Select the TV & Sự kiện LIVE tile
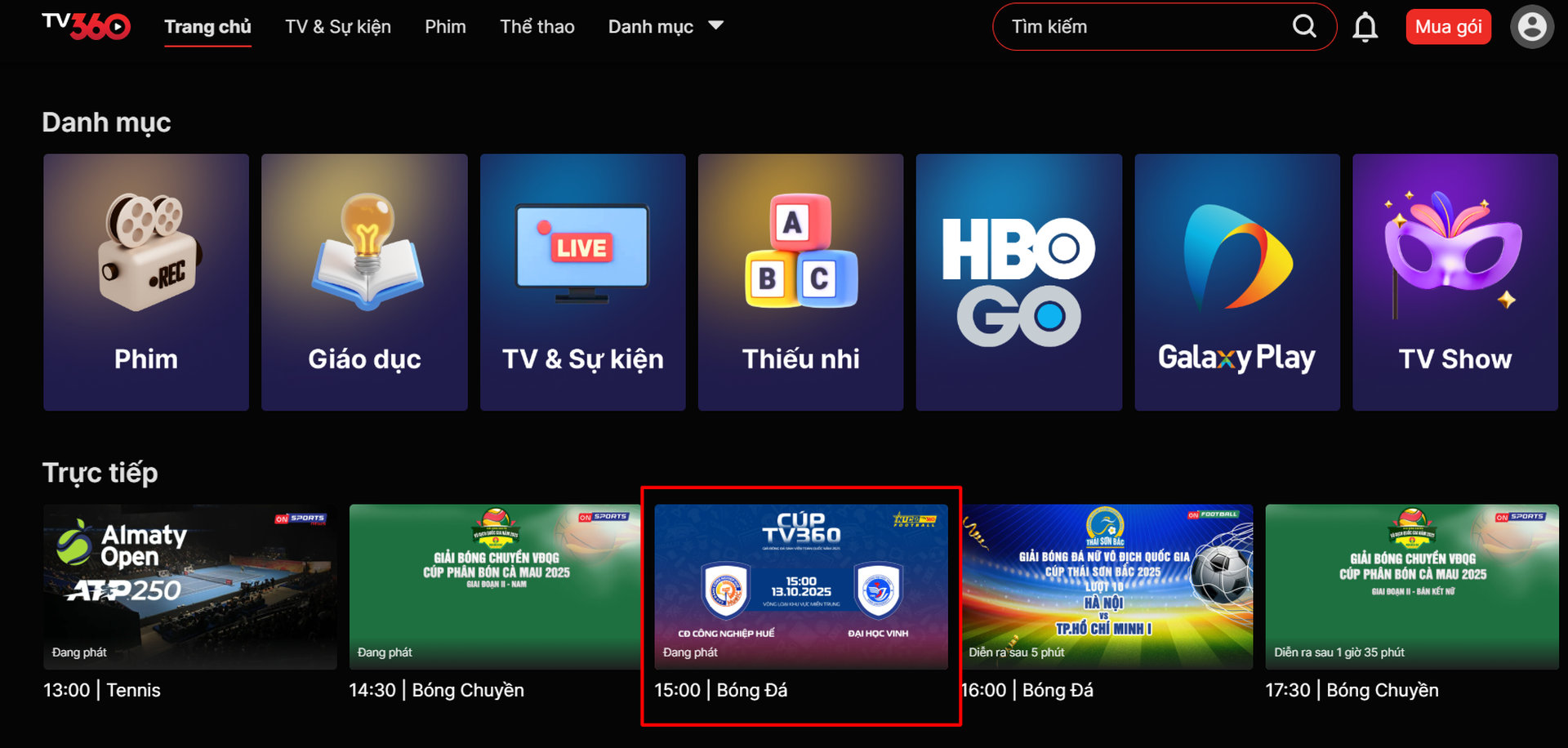 [582, 282]
